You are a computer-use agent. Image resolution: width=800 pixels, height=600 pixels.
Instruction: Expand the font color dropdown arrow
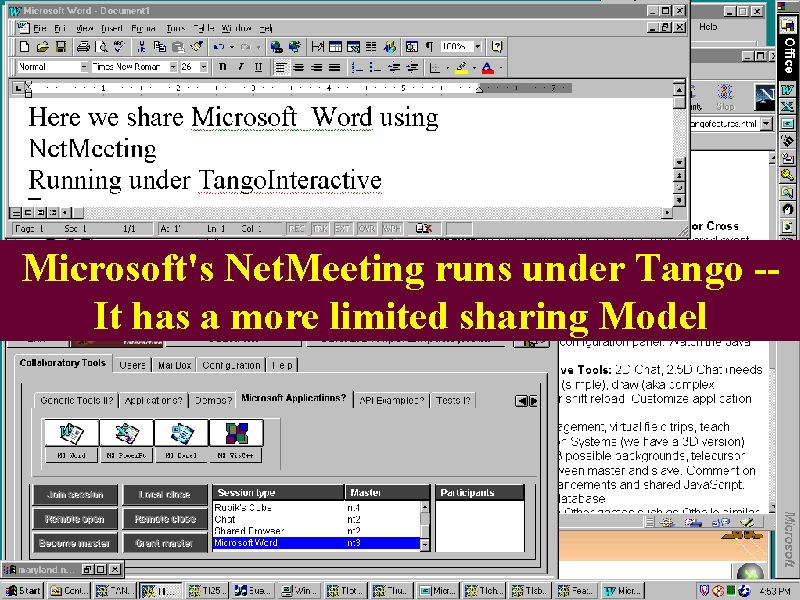501,67
